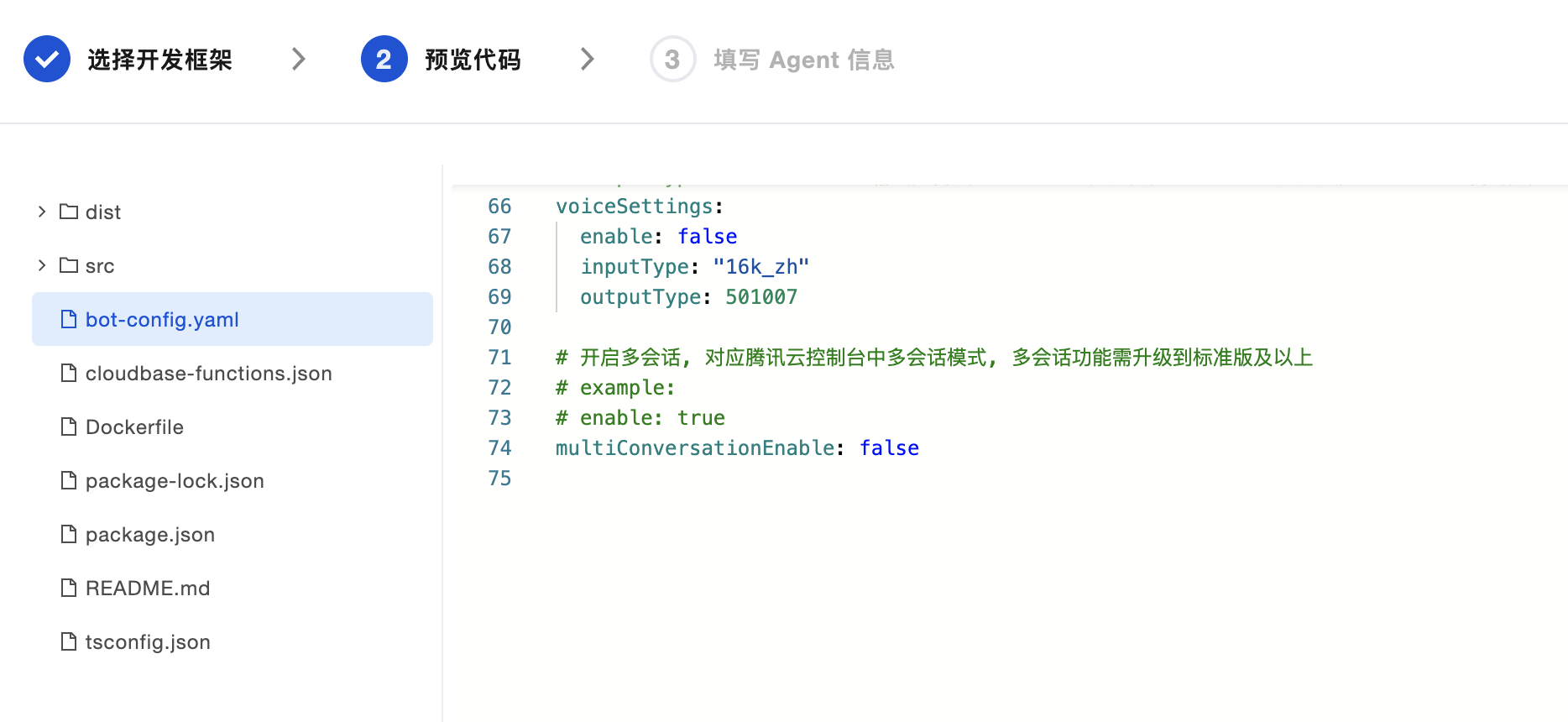
Task: Click the tsconfig.json file icon
Action: coord(69,641)
